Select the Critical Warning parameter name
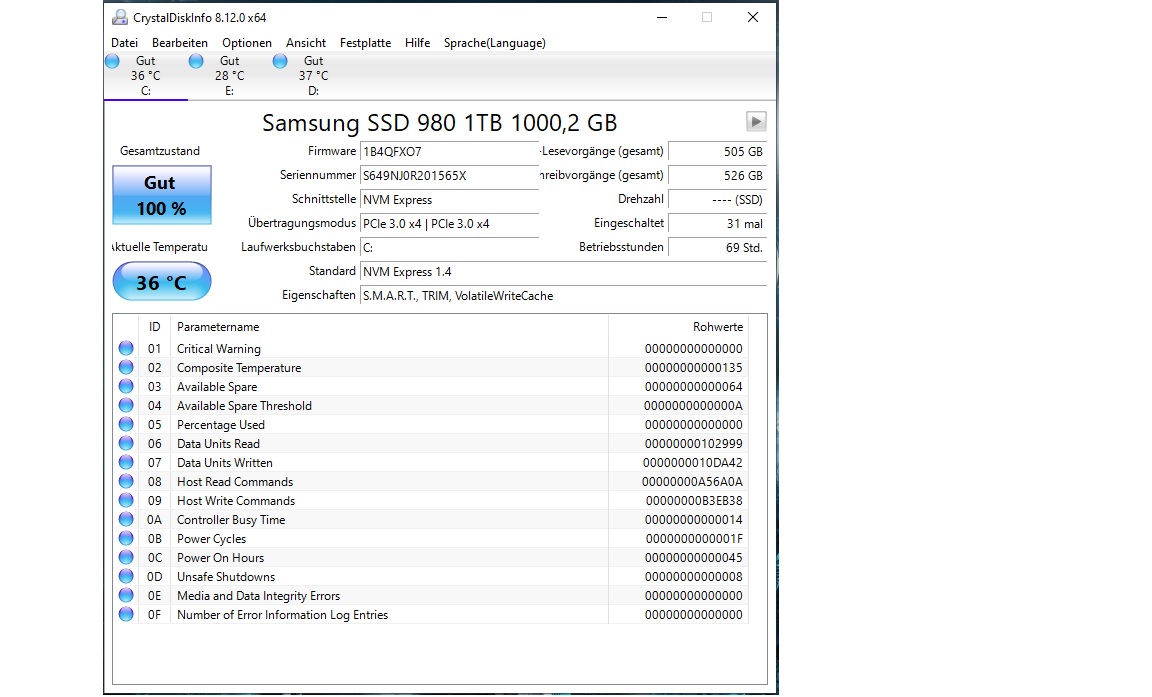The image size is (1152, 697). click(219, 349)
